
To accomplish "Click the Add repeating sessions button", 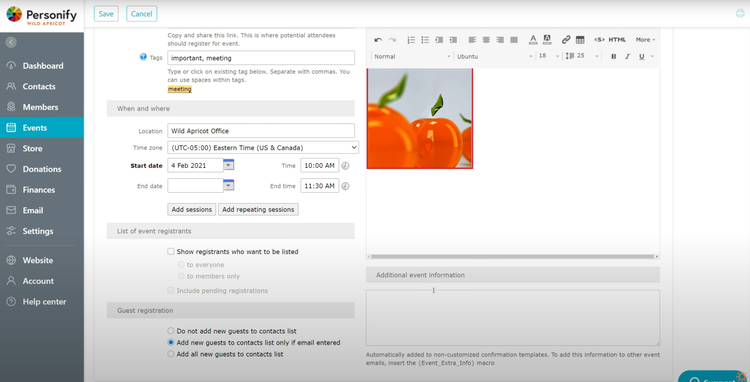I will click(258, 209).
